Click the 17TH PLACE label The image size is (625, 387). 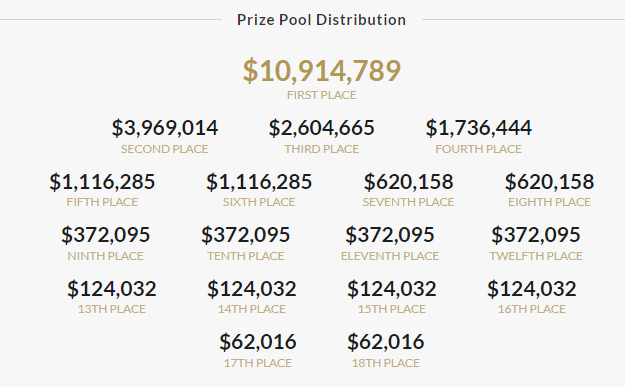pyautogui.click(x=257, y=363)
